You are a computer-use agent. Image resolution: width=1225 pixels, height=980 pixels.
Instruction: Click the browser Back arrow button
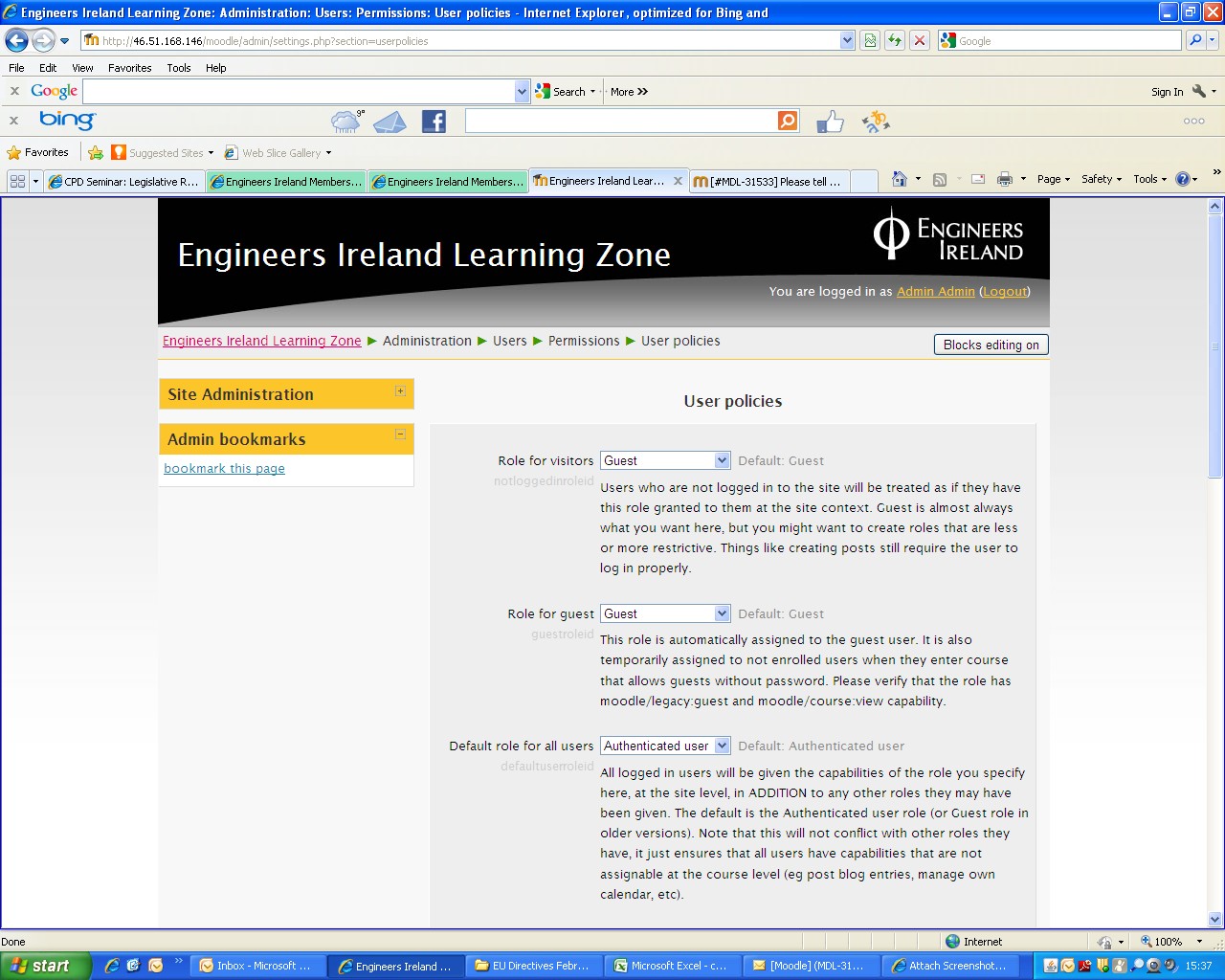17,40
